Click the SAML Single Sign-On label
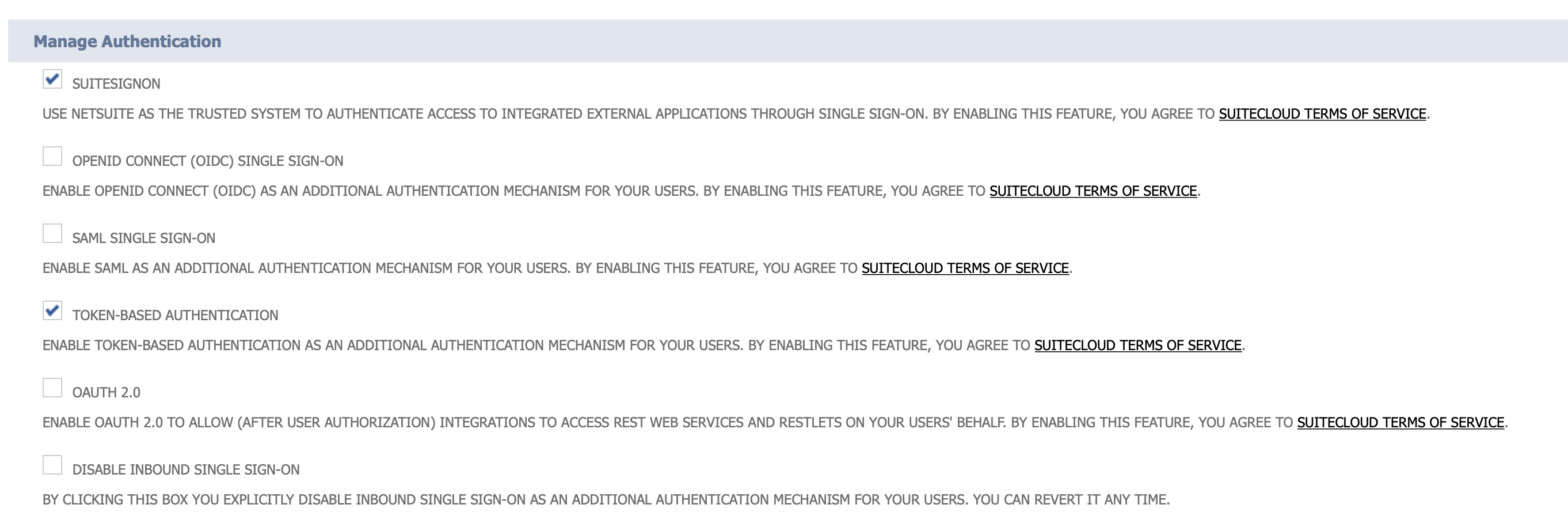Image resolution: width=1568 pixels, height=531 pixels. [144, 238]
